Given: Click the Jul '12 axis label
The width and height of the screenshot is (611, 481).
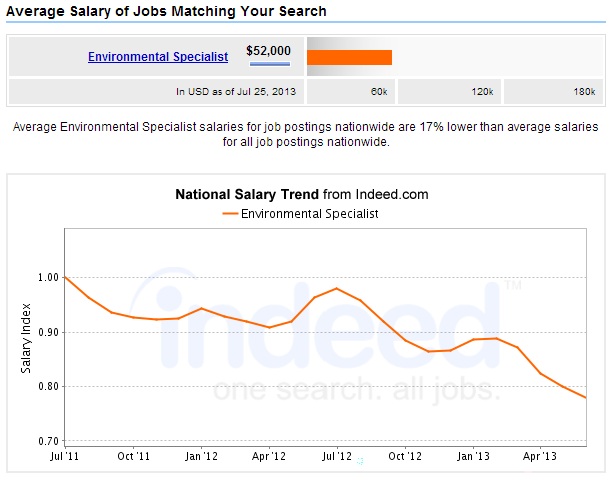Looking at the screenshot, I should click(337, 456).
